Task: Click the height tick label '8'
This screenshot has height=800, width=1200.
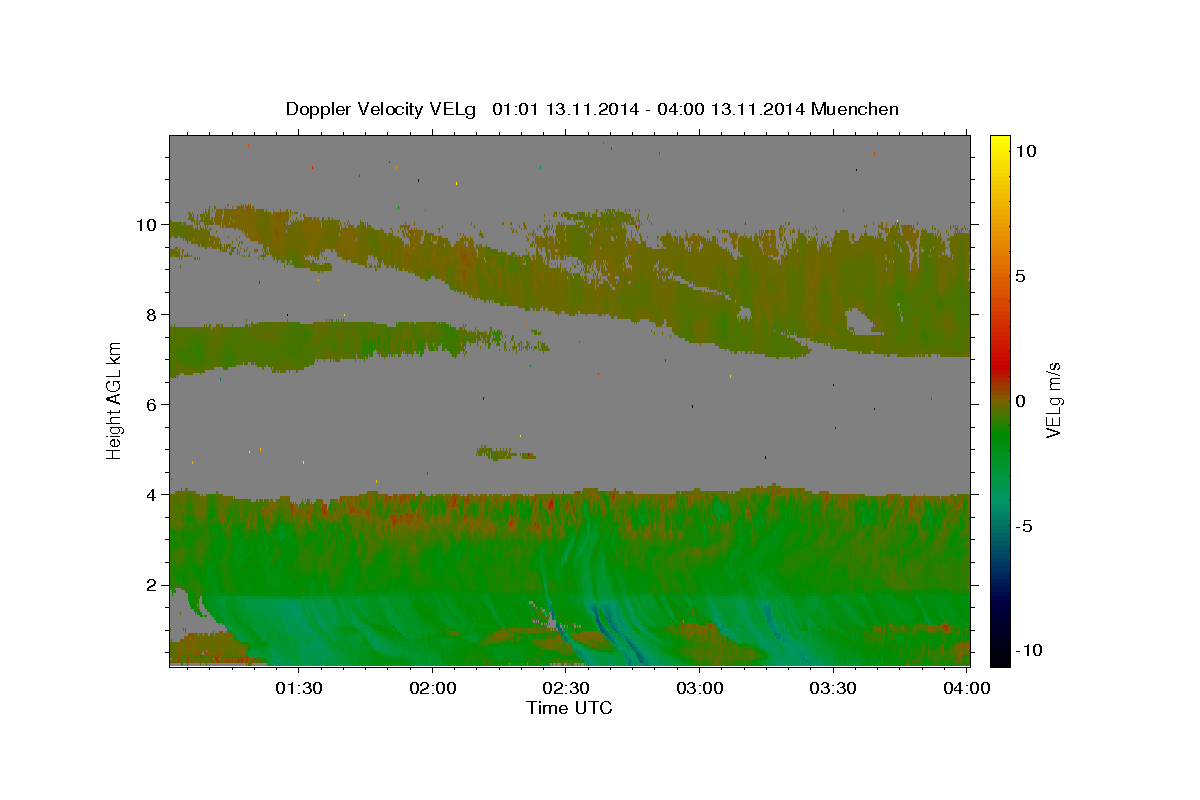Action: click(x=152, y=315)
